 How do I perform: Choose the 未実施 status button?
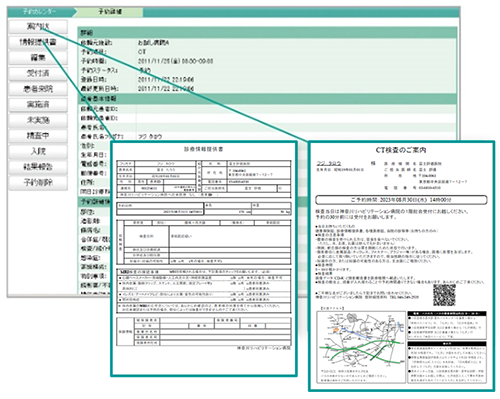pyautogui.click(x=38, y=120)
